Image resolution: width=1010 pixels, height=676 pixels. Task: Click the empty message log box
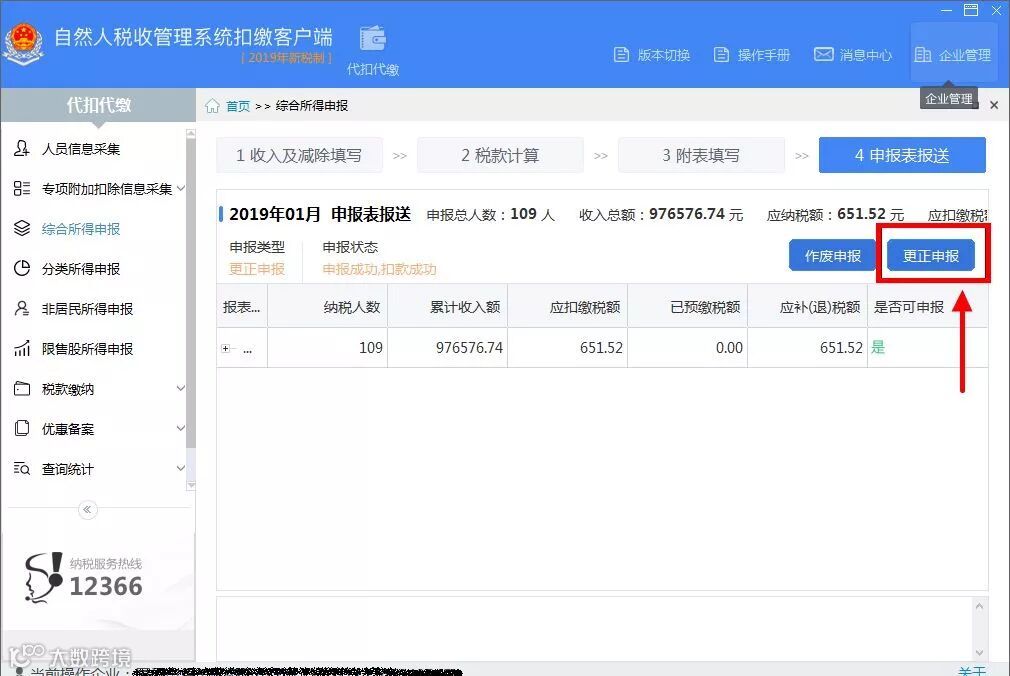coord(593,628)
